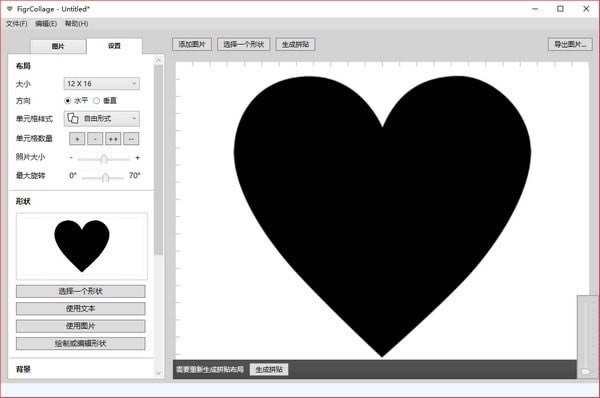The width and height of the screenshot is (600, 398).
Task: Click the minus sign beside photo size slider
Action: click(71, 157)
